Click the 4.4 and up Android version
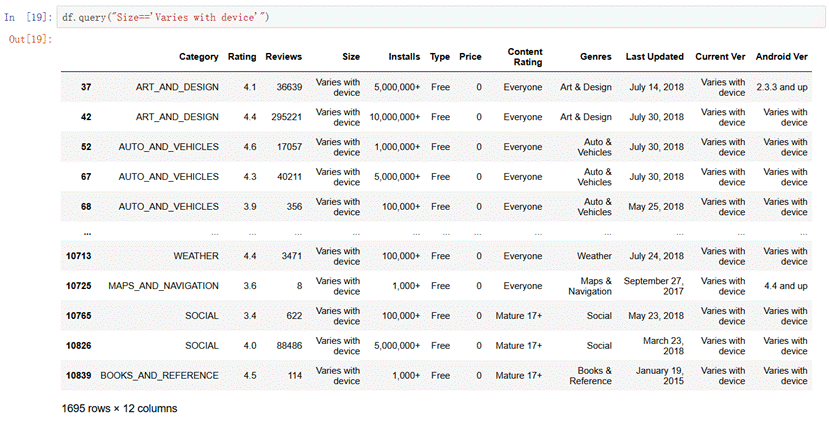The height and width of the screenshot is (425, 829). click(x=786, y=286)
